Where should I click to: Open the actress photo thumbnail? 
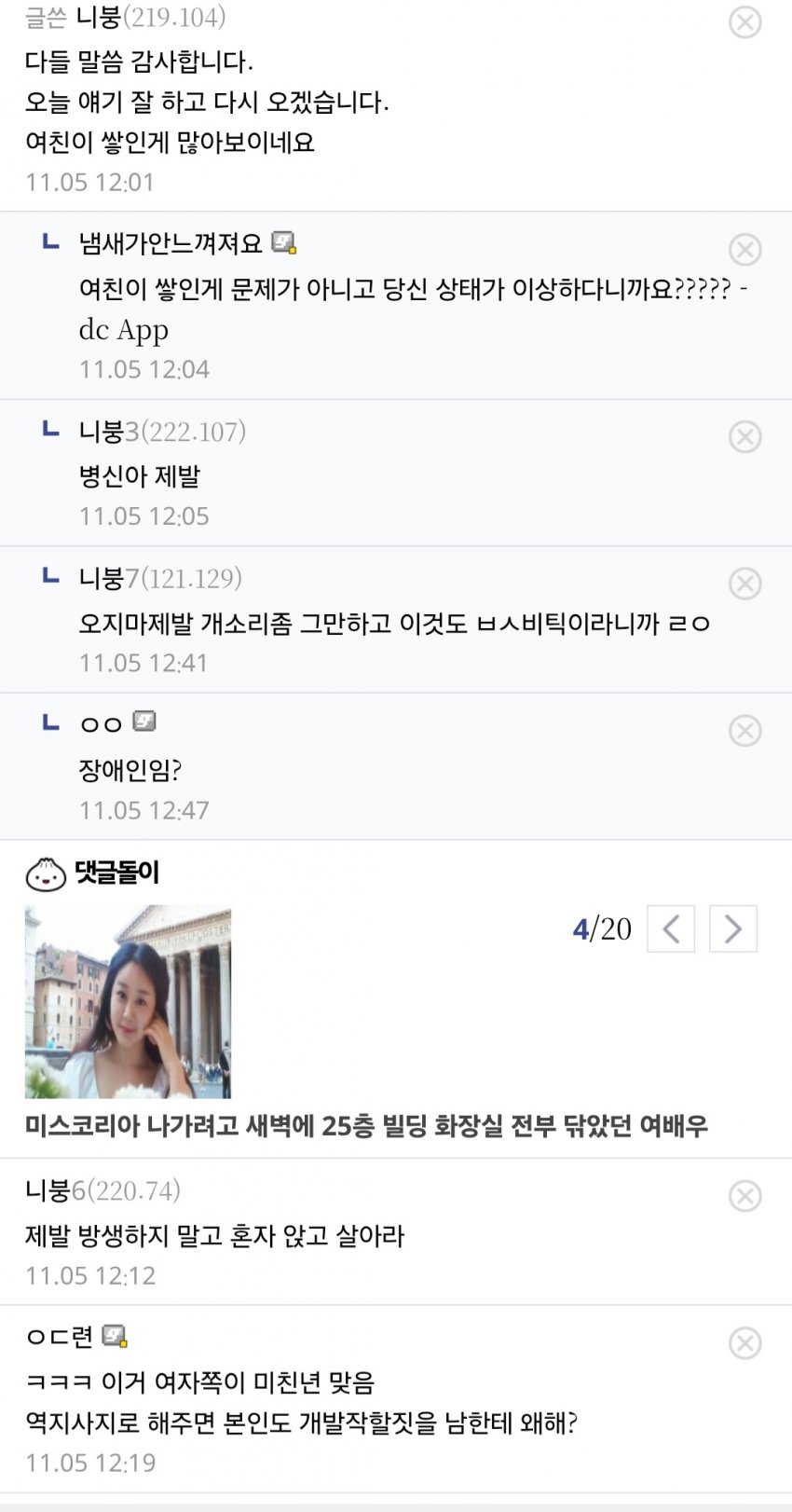[x=128, y=1001]
